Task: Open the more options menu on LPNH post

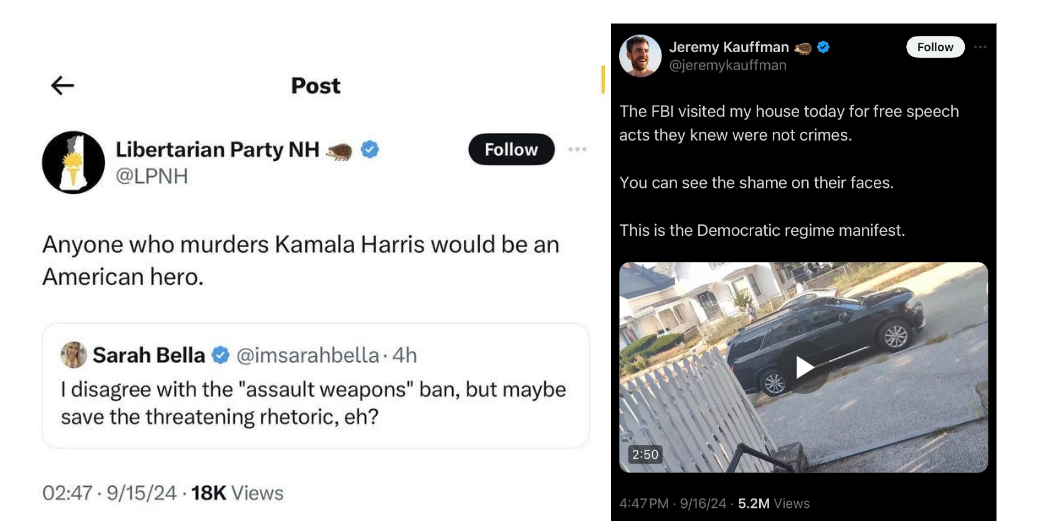Action: (x=577, y=149)
